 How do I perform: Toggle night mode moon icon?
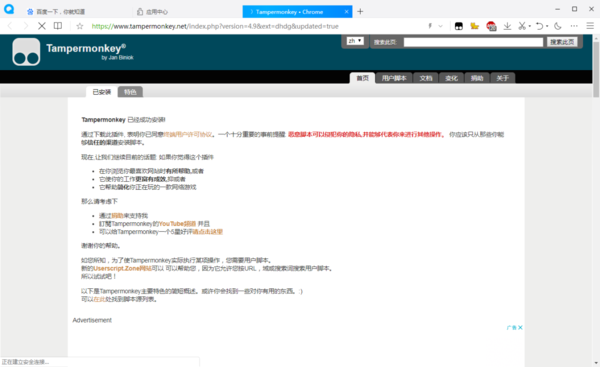point(558,26)
